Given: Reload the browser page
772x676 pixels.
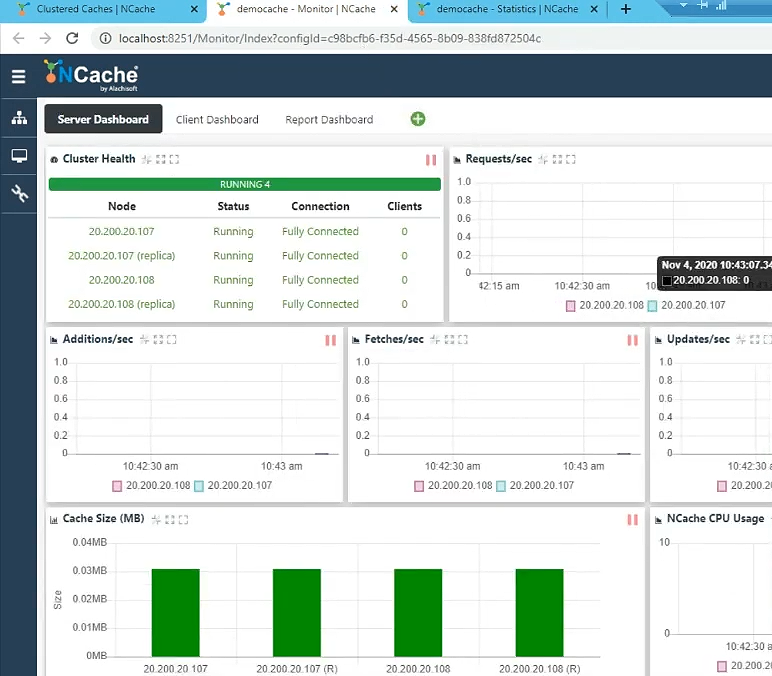Looking at the screenshot, I should (72, 38).
